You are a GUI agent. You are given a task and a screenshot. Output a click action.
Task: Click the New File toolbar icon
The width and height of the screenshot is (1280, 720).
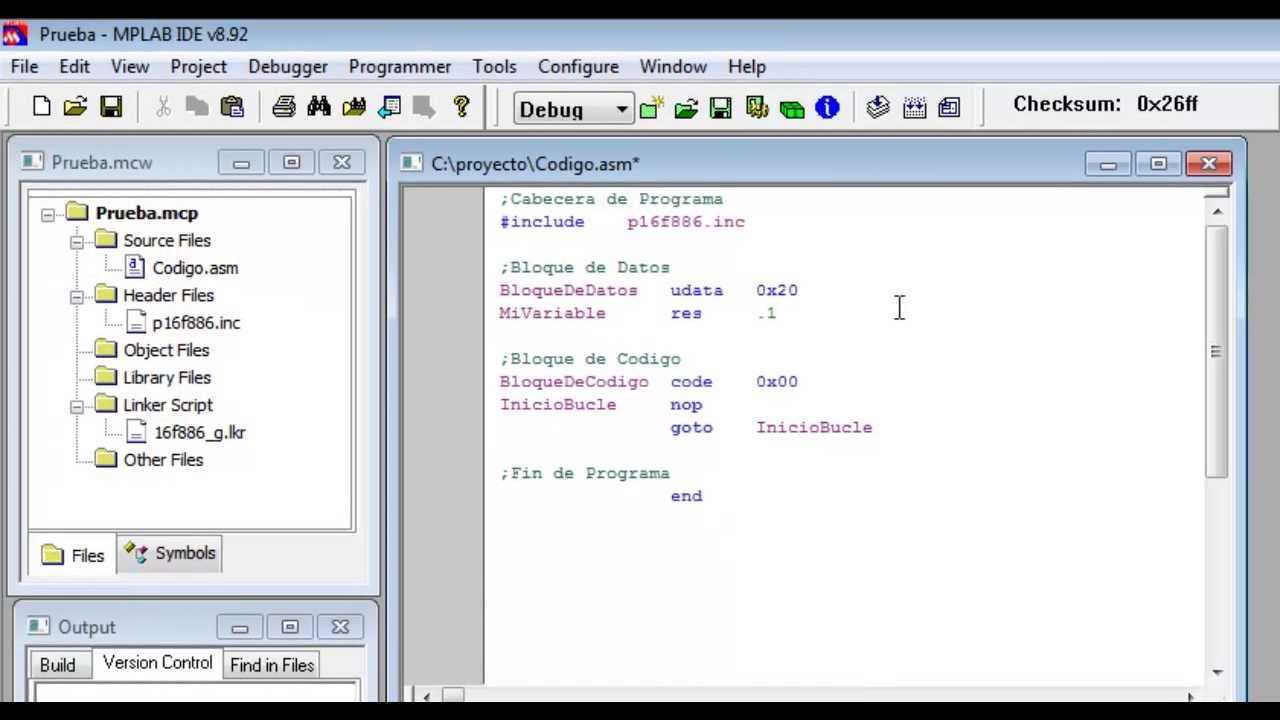[x=41, y=106]
